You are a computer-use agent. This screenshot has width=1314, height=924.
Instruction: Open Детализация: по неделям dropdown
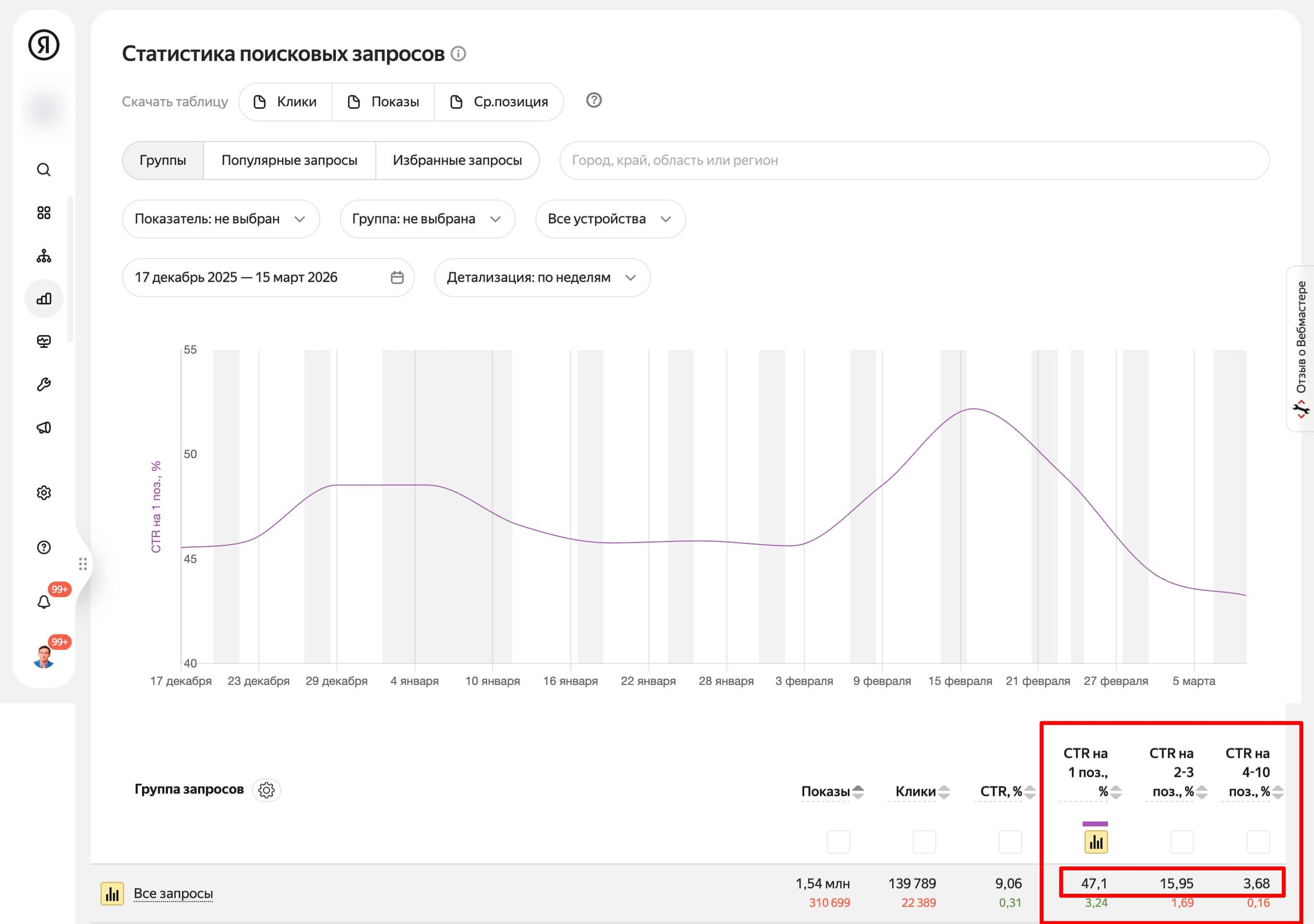pos(542,278)
